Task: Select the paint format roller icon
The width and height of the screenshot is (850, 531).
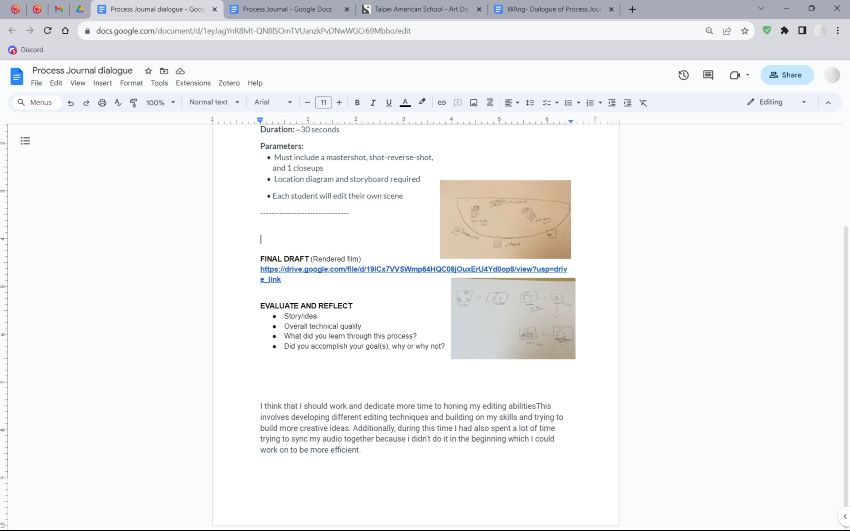Action: [x=133, y=102]
